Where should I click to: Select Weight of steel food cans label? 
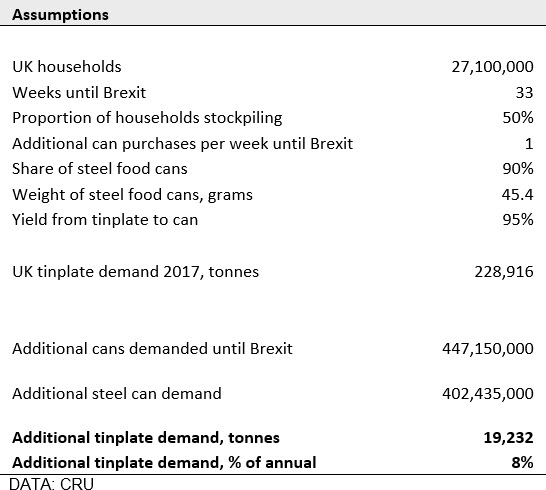point(132,194)
